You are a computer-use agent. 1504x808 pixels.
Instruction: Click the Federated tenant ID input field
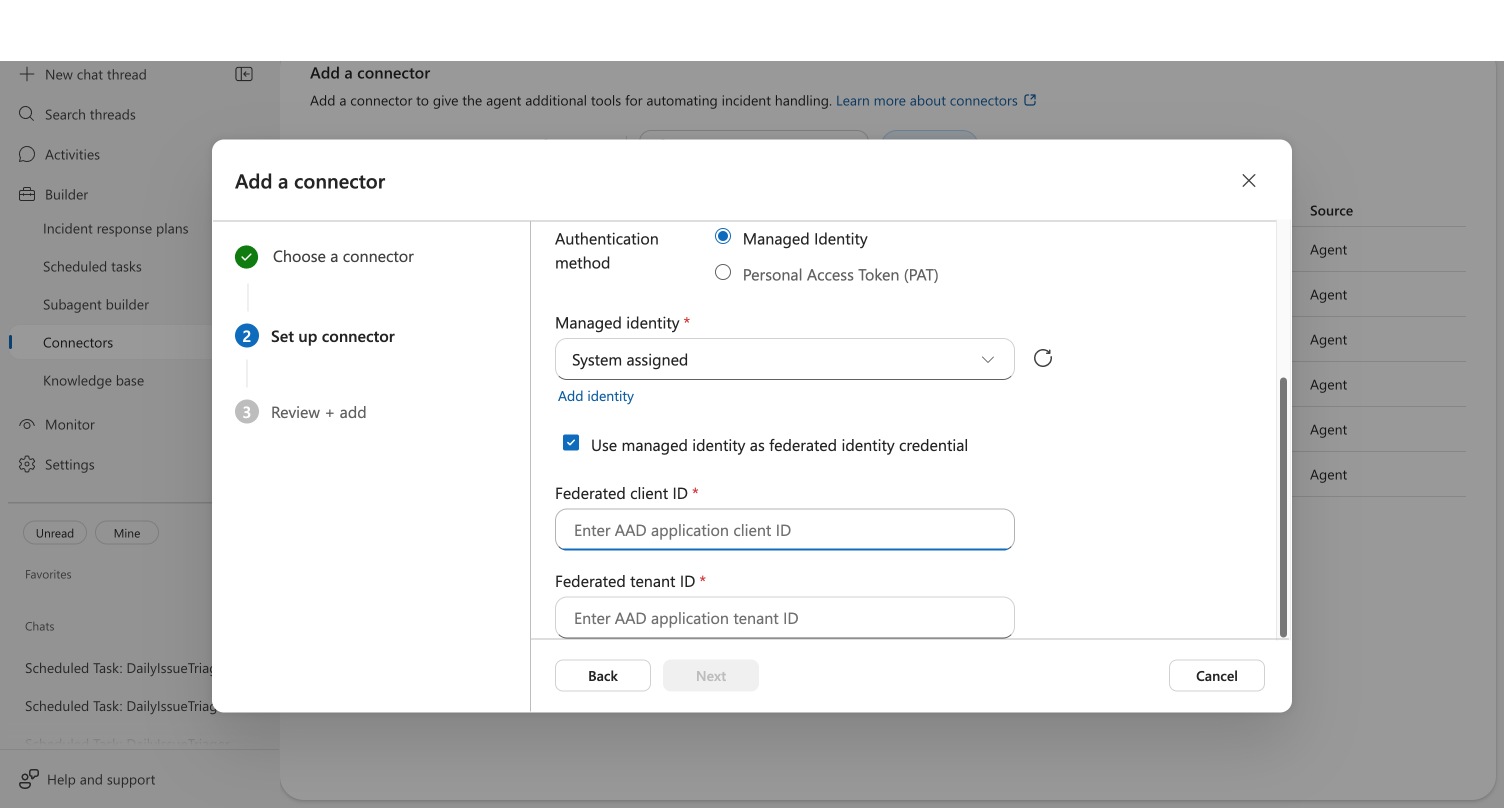(x=785, y=618)
